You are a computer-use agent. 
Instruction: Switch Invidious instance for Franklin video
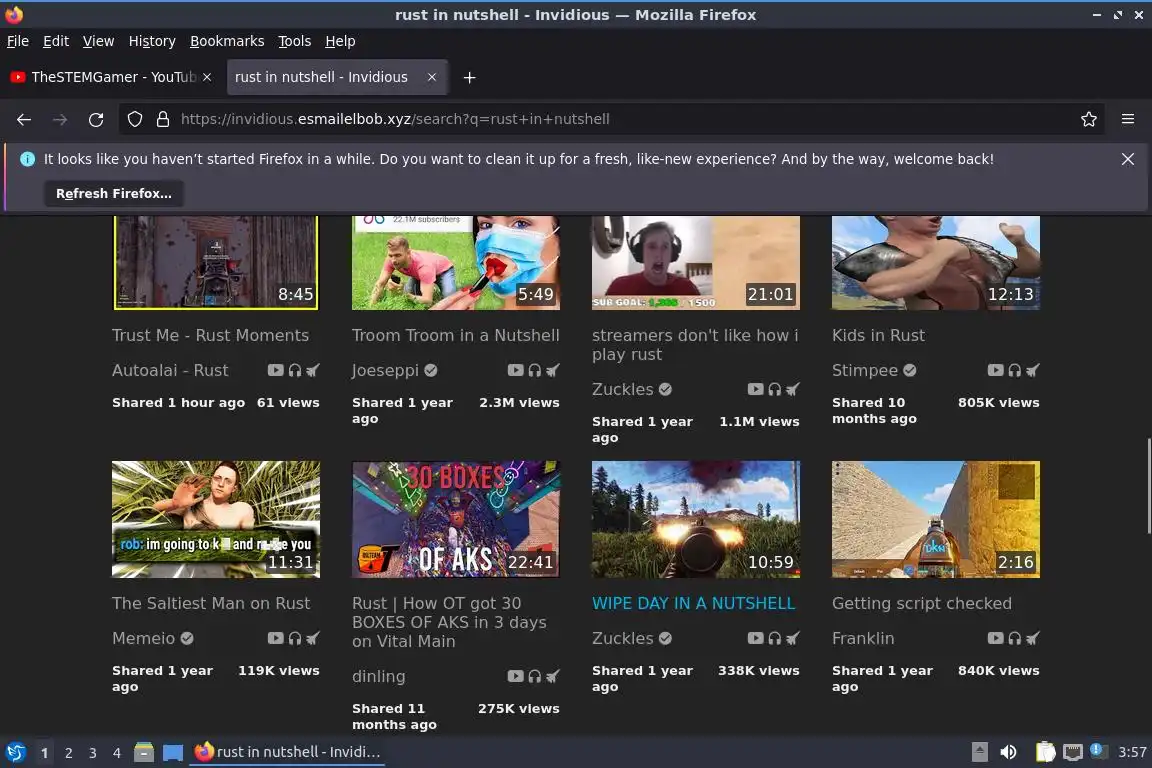click(1033, 638)
